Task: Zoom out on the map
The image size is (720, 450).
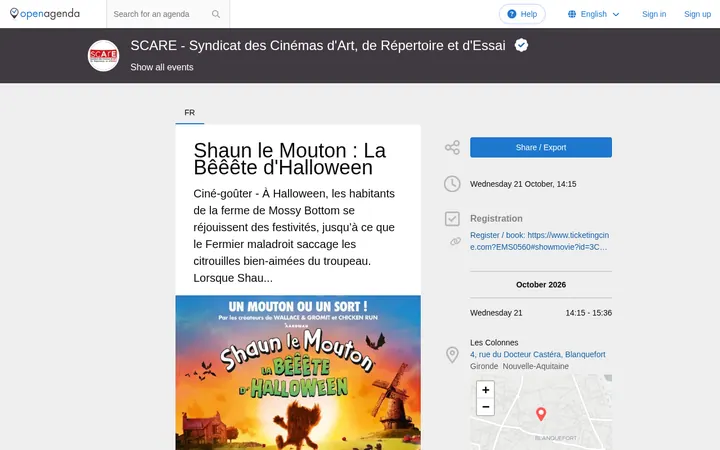Action: click(485, 407)
